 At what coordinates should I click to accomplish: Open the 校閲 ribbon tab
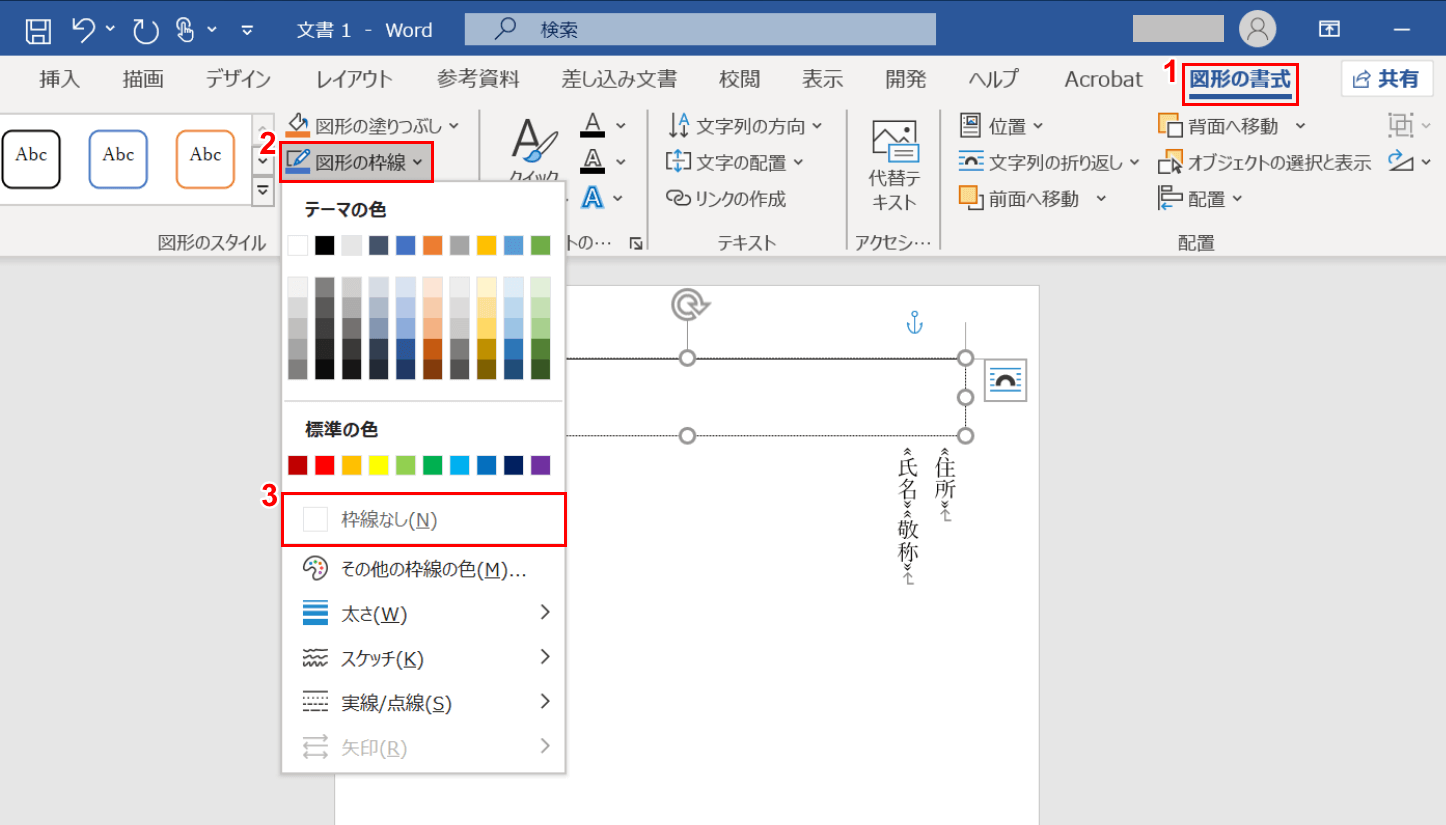tap(739, 79)
